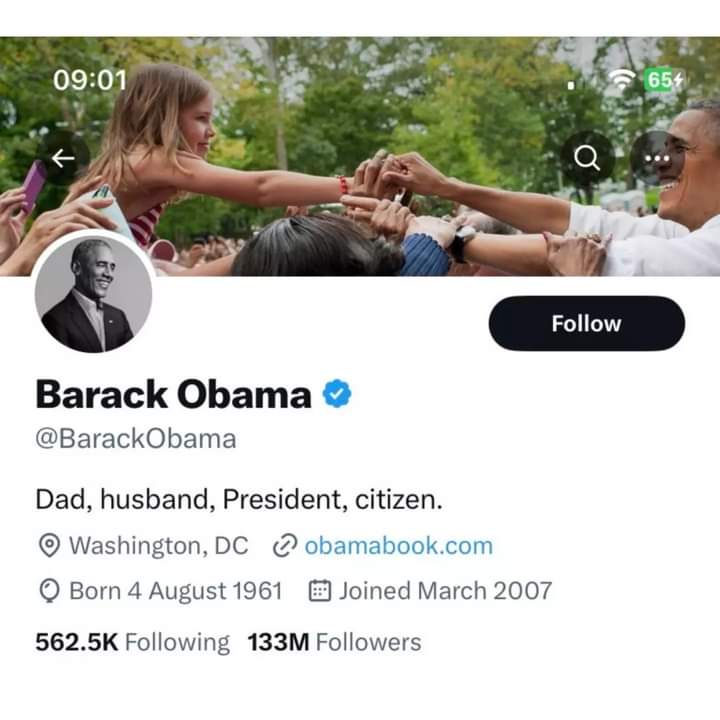Screen dimensions: 720x720
Task: Open the three-dot more options menu
Action: point(657,158)
